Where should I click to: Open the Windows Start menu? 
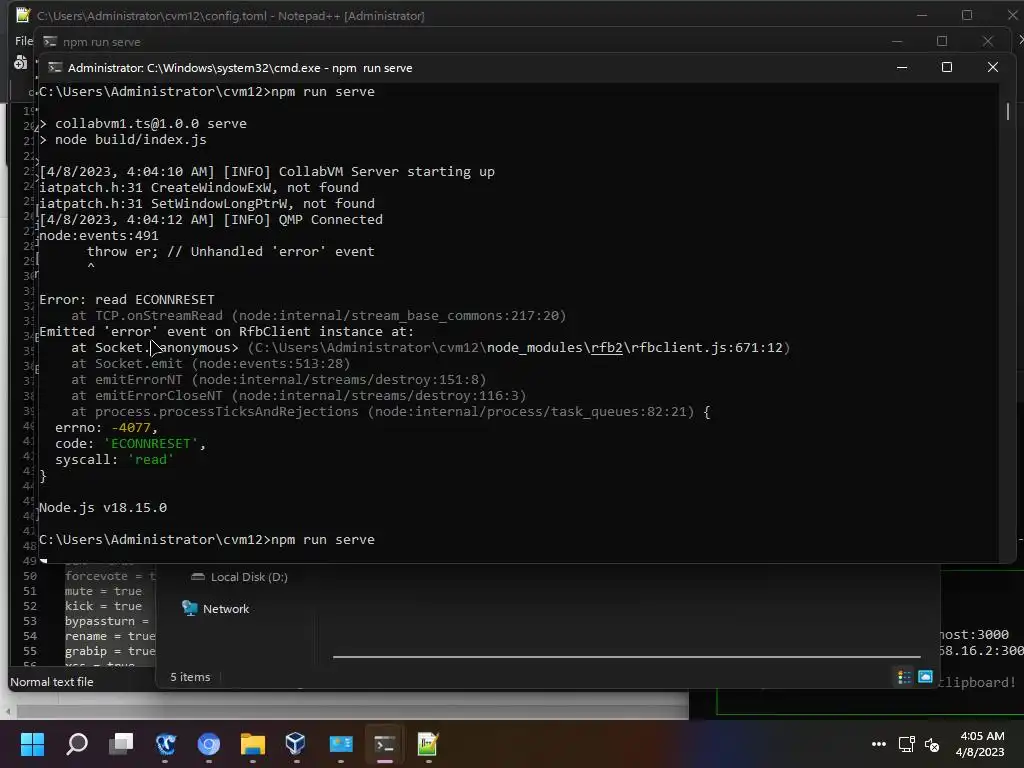point(32,743)
